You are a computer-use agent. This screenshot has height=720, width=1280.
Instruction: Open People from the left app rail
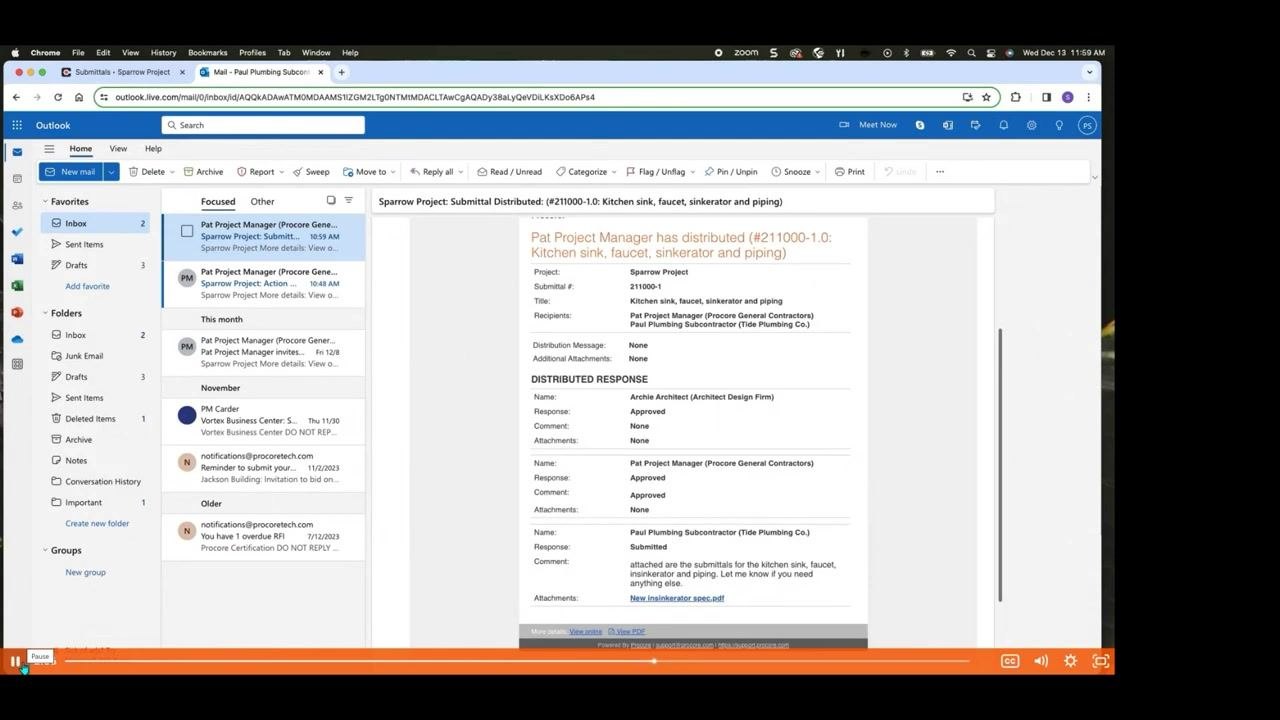point(17,205)
